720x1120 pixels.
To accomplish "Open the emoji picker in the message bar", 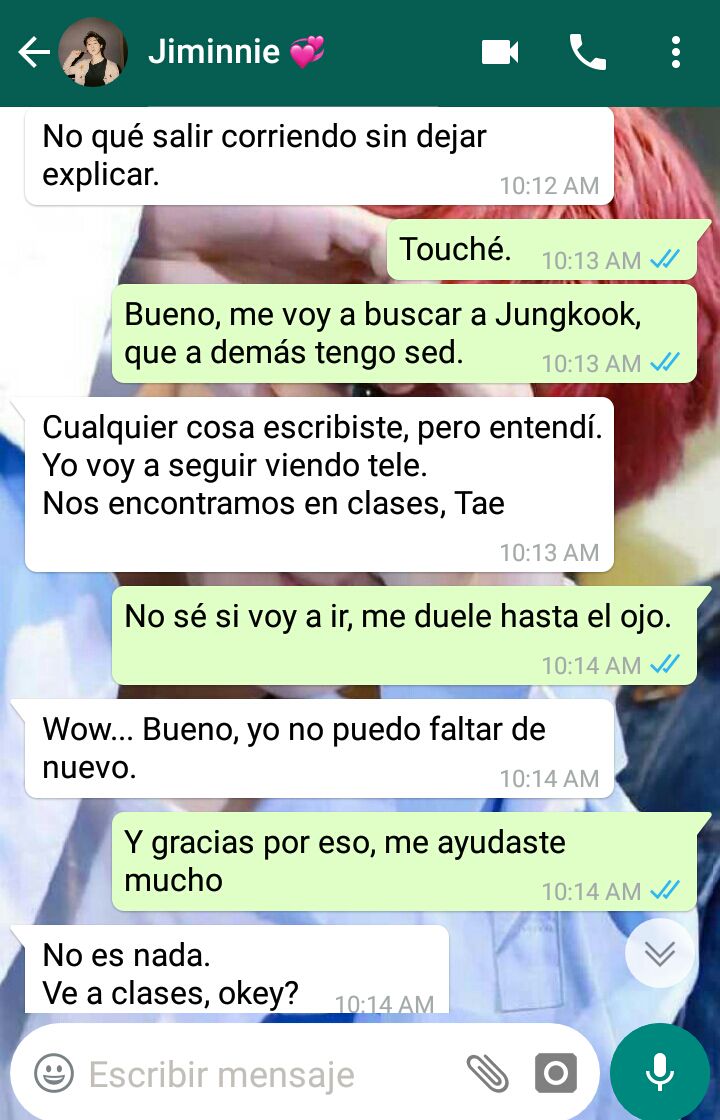I will (x=54, y=1073).
